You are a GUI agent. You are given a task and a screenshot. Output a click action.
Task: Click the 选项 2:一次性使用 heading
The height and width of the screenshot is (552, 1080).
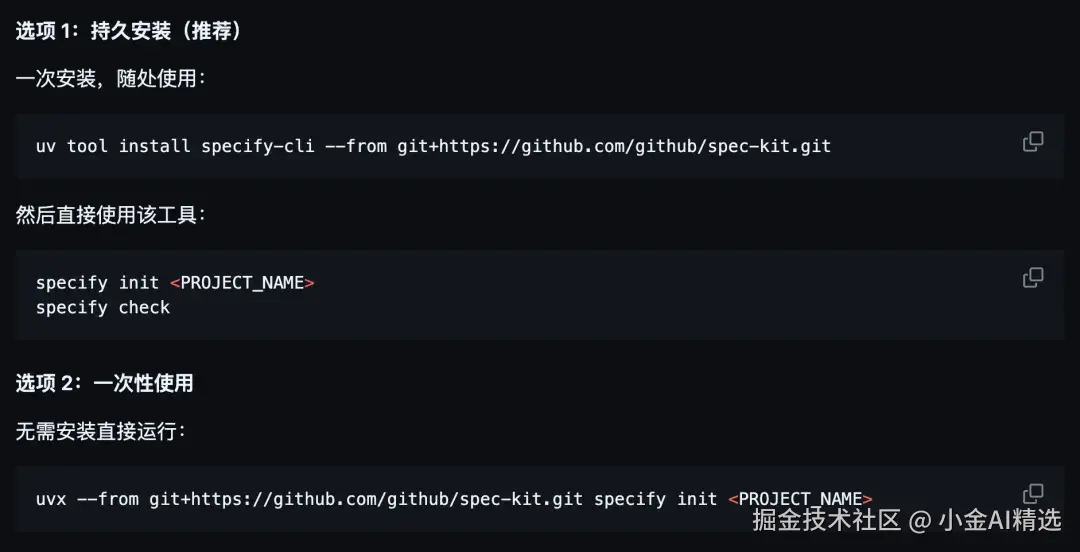pyautogui.click(x=105, y=383)
